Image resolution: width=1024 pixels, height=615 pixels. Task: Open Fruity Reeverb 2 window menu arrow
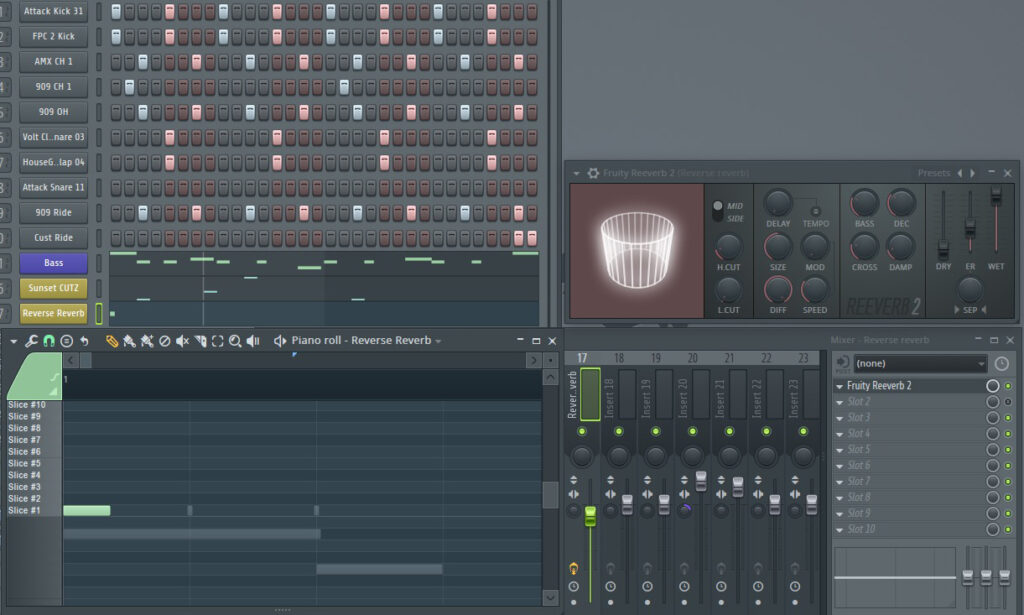(577, 173)
